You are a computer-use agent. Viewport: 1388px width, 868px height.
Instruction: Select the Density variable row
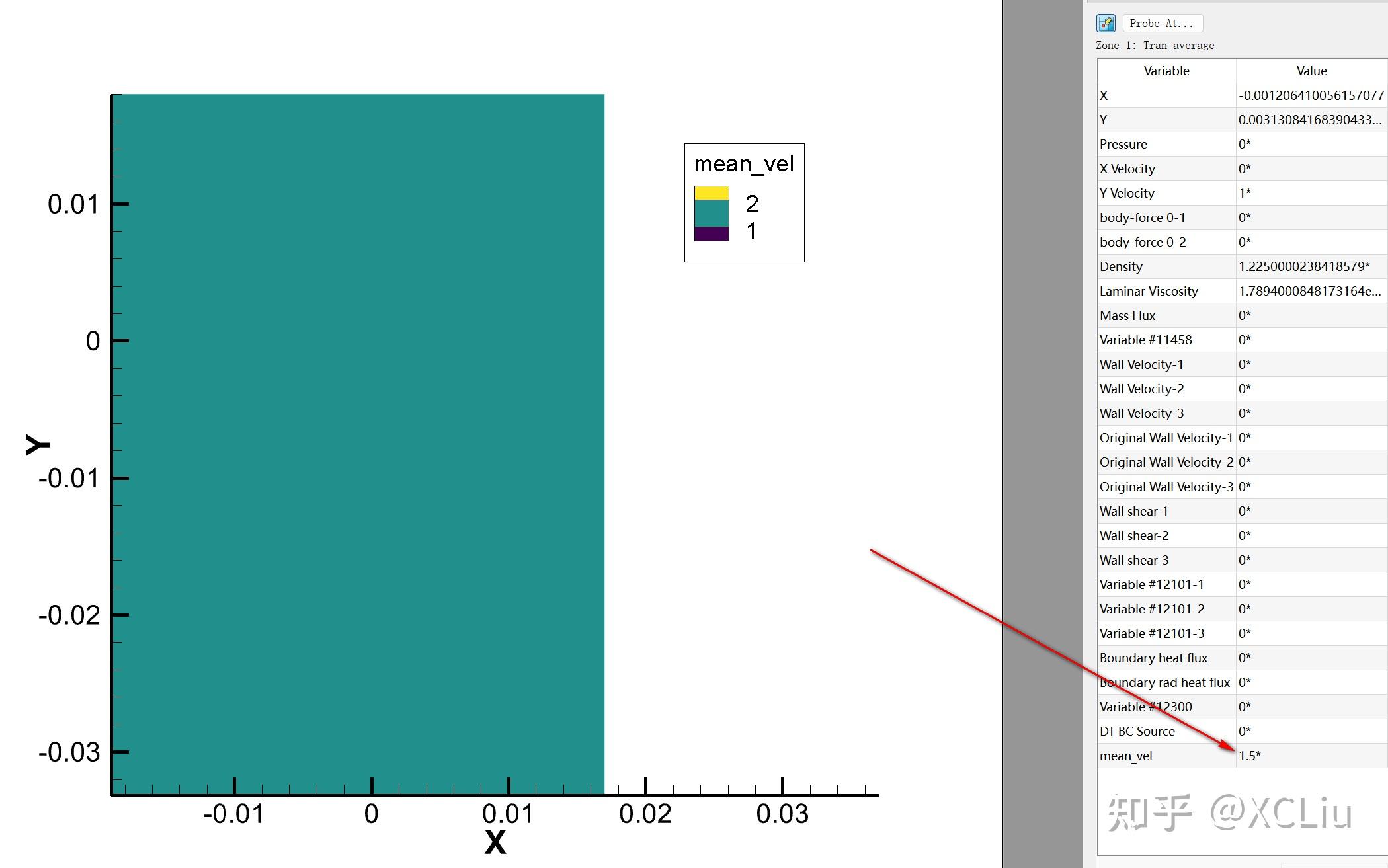[1121, 266]
